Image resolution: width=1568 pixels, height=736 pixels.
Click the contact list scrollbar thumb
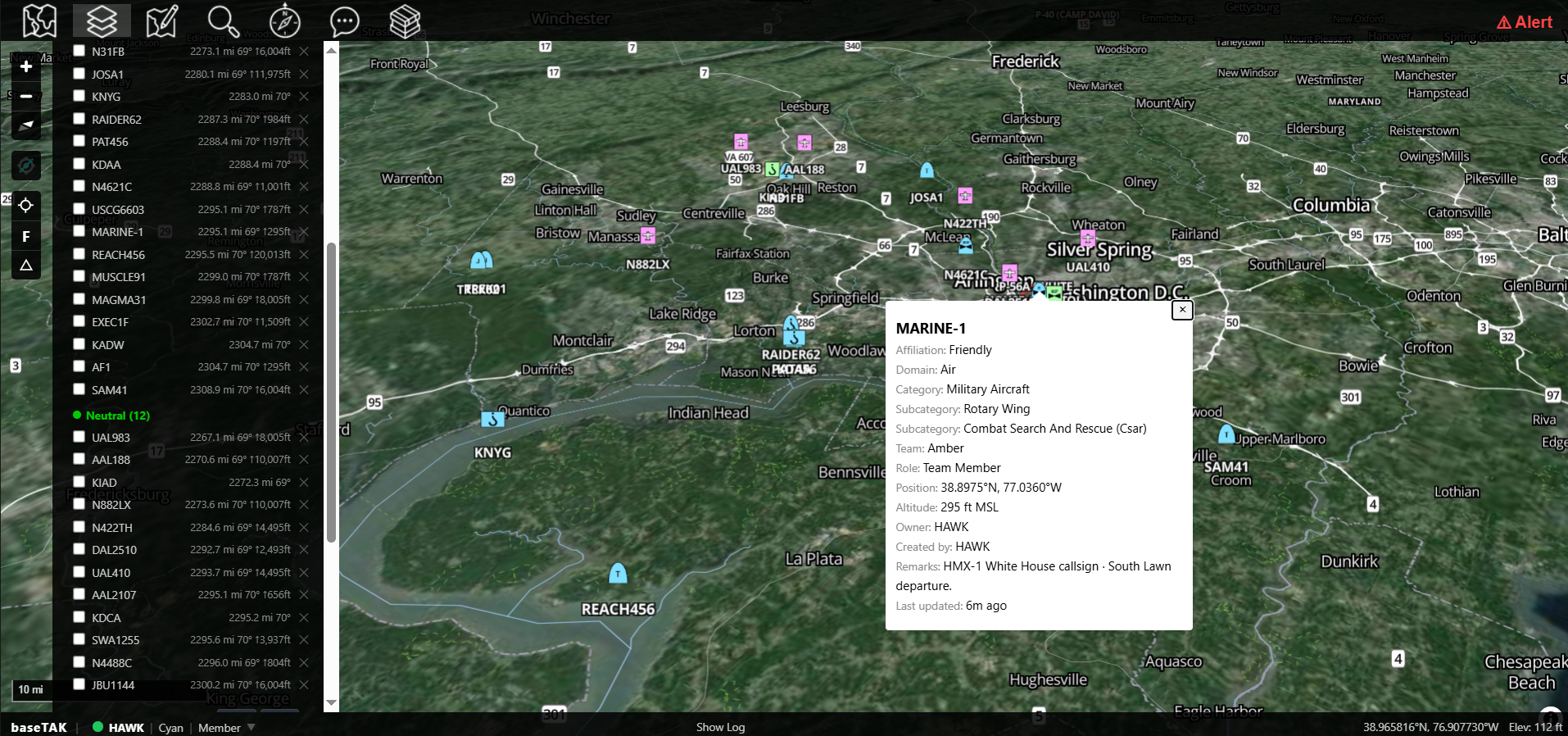pyautogui.click(x=331, y=392)
